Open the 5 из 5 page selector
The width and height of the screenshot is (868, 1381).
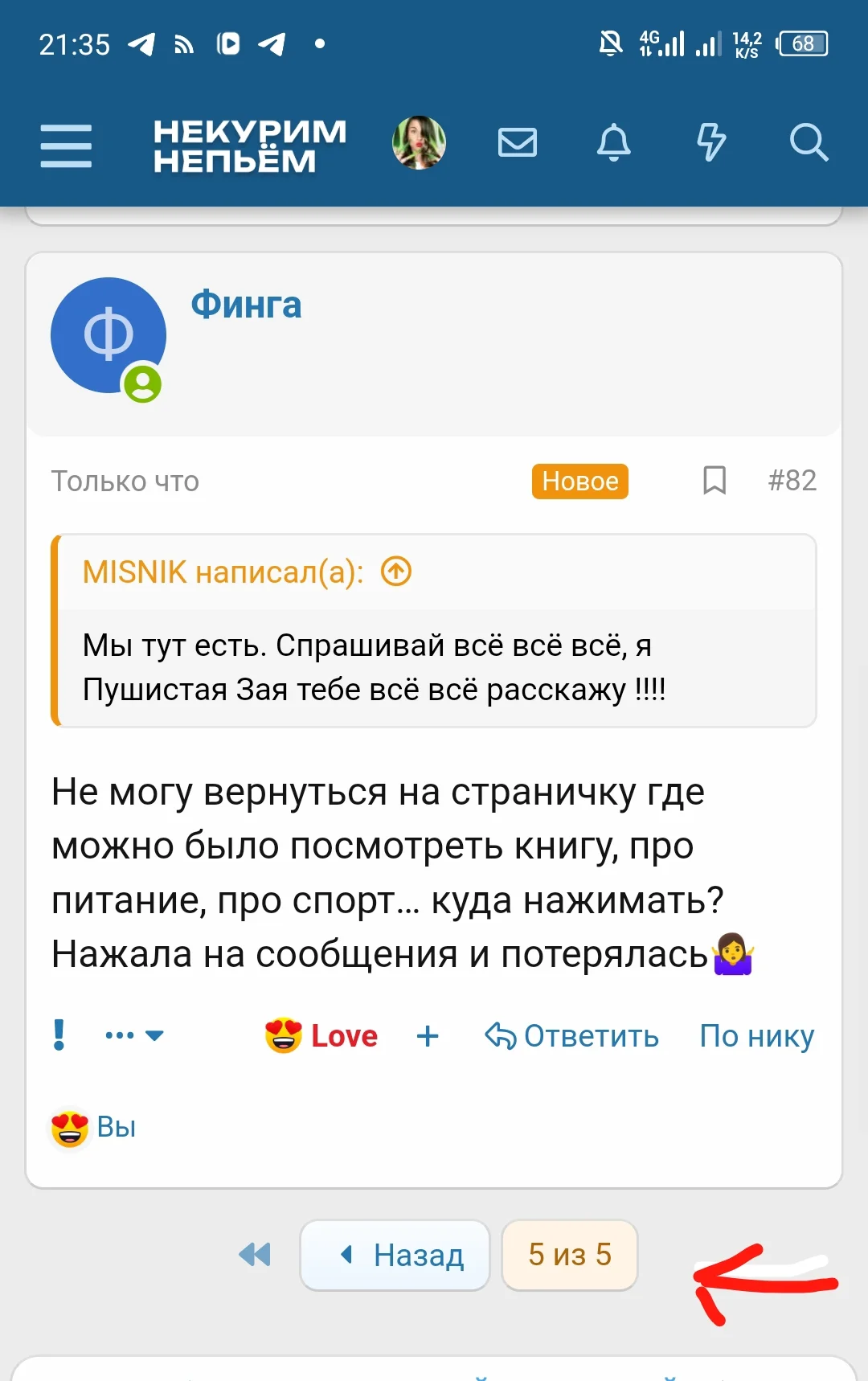click(569, 1255)
